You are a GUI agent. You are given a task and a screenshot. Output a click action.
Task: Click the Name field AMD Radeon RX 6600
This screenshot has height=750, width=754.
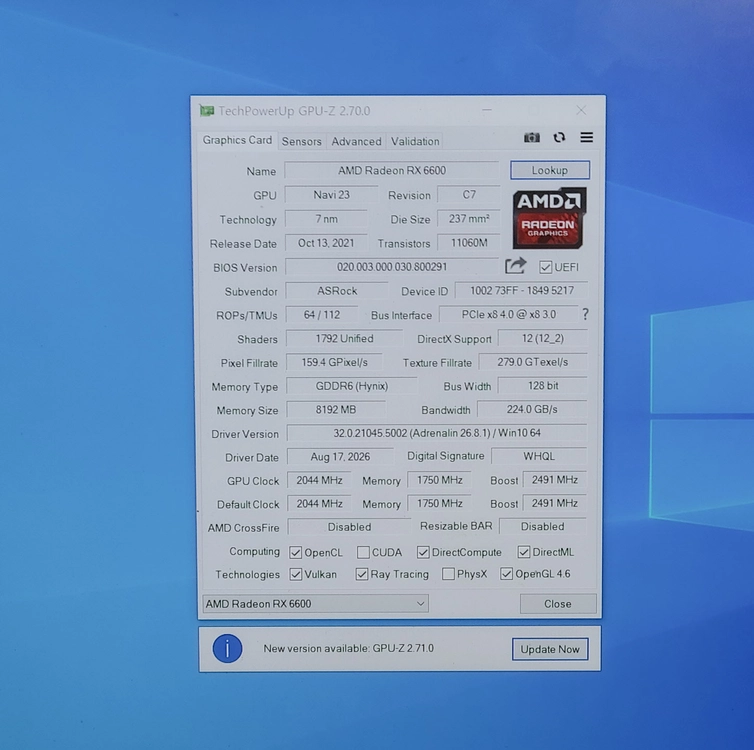[x=392, y=171]
